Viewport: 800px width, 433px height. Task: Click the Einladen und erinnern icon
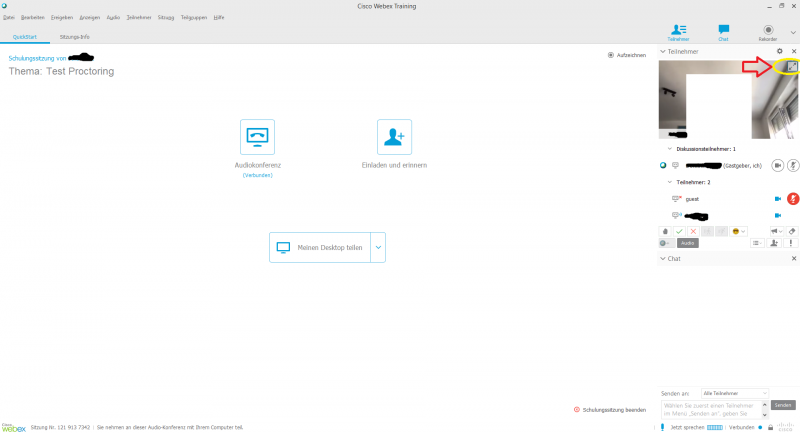coord(394,136)
